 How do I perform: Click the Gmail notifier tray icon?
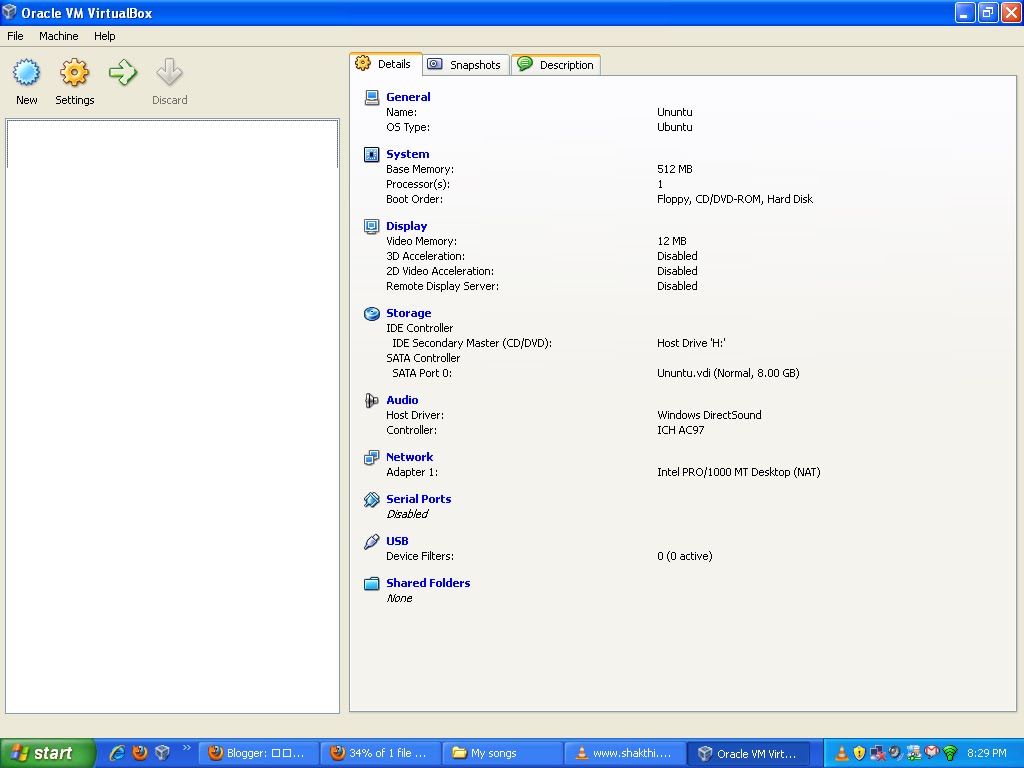[x=932, y=753]
